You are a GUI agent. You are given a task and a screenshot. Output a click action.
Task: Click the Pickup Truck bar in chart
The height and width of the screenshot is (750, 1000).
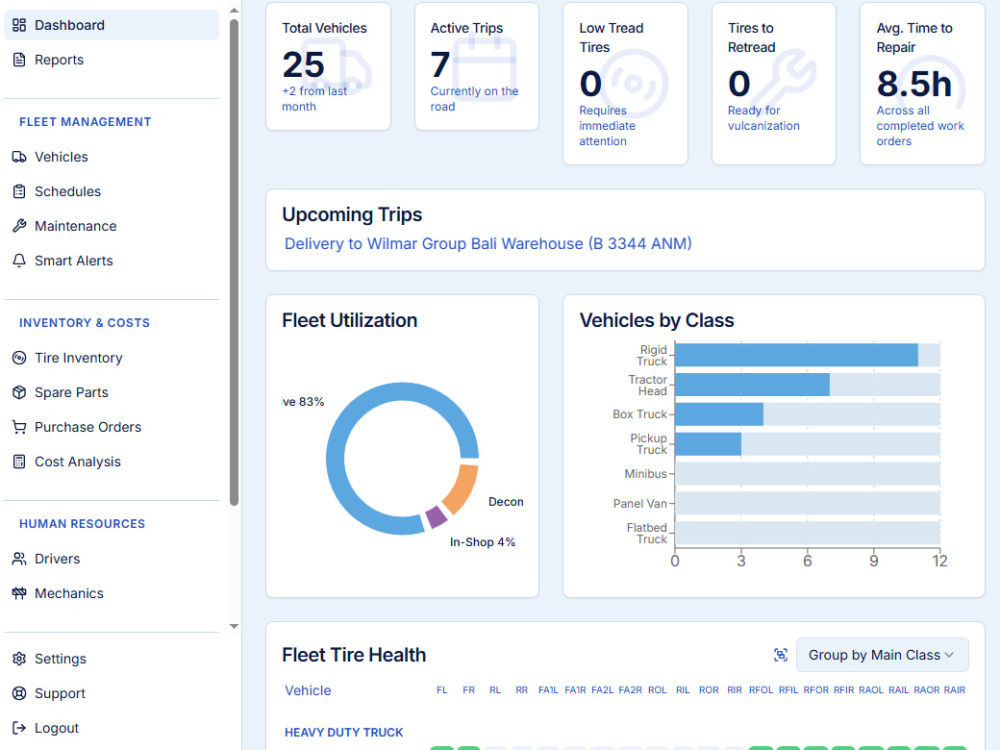708,444
